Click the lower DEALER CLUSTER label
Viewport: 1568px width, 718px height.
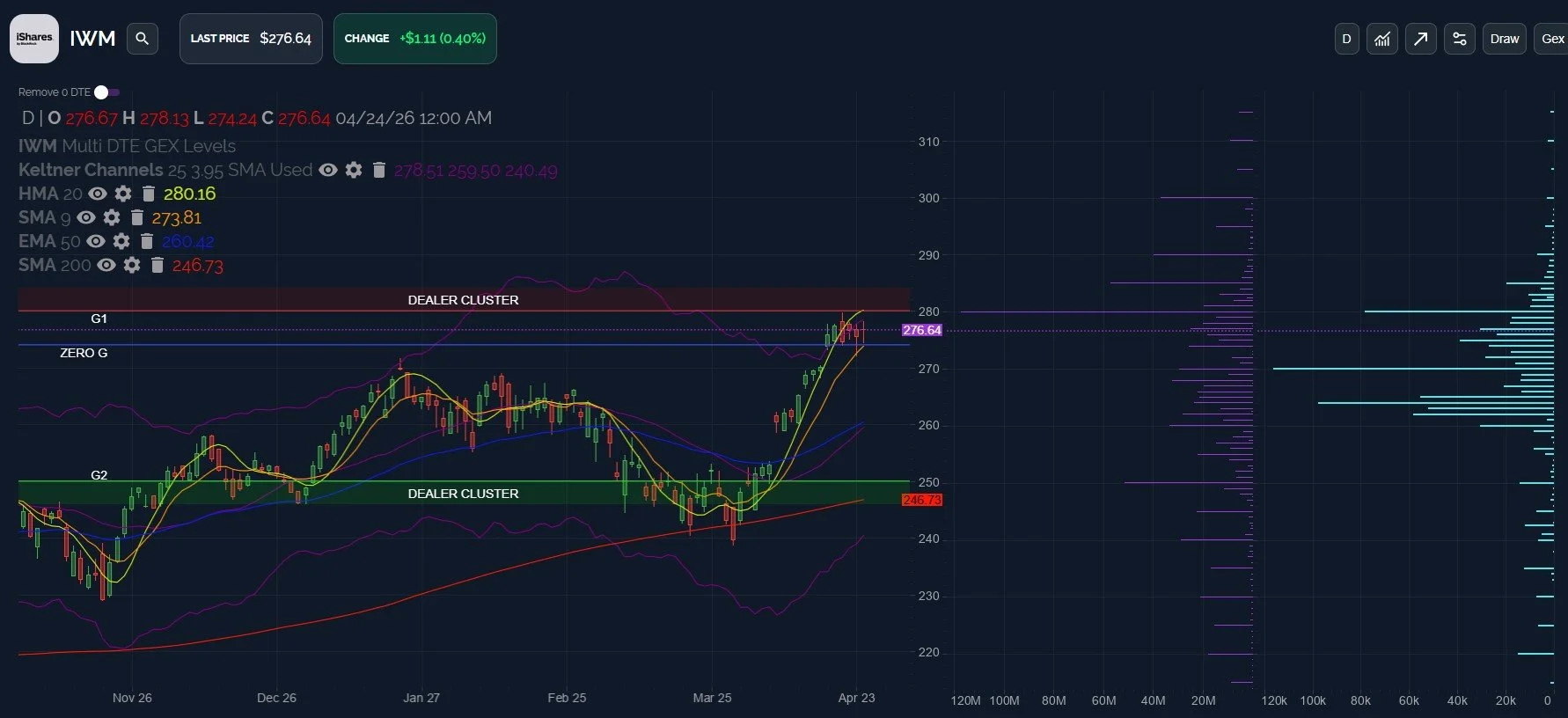pyautogui.click(x=463, y=494)
